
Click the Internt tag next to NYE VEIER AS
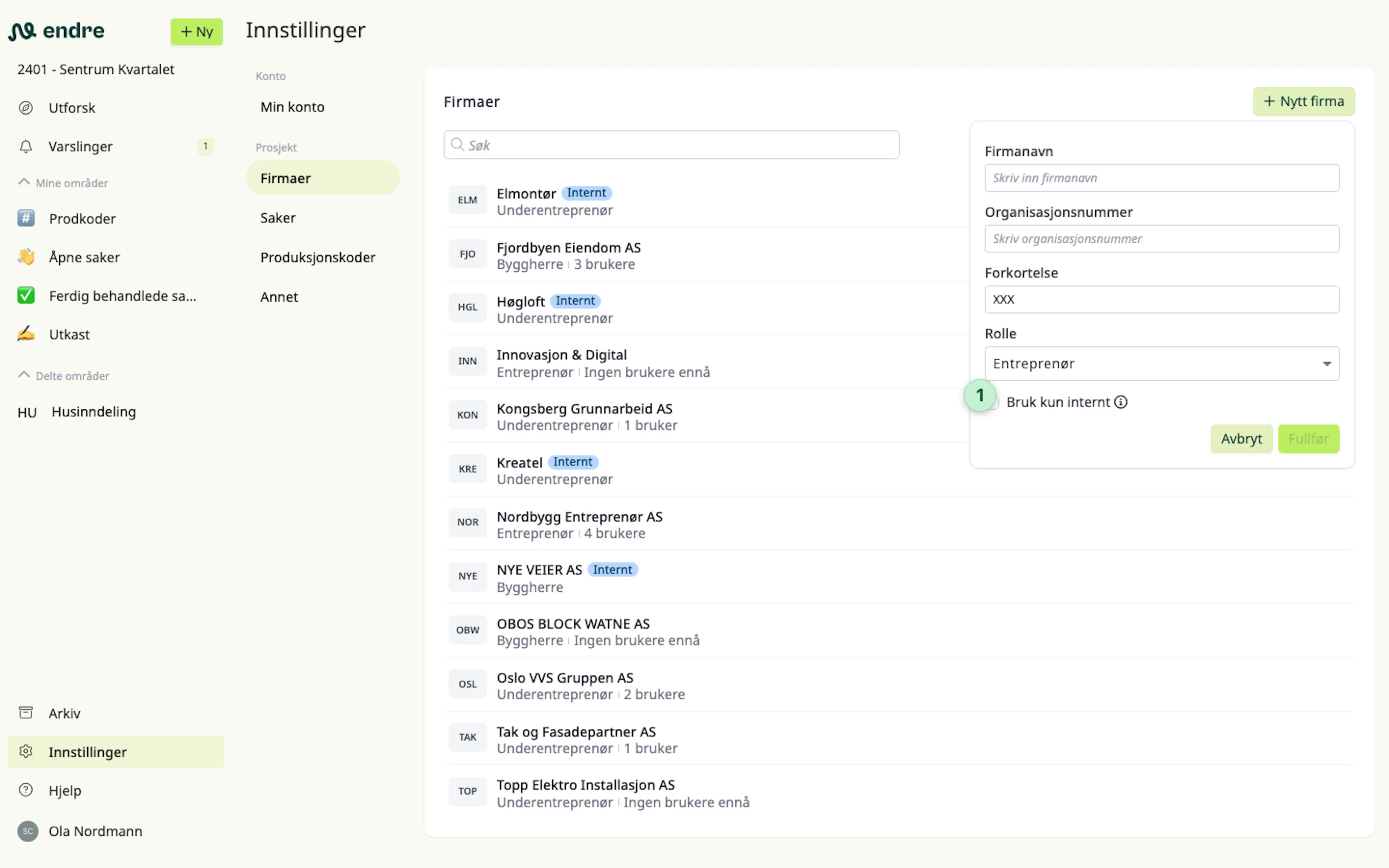point(612,570)
